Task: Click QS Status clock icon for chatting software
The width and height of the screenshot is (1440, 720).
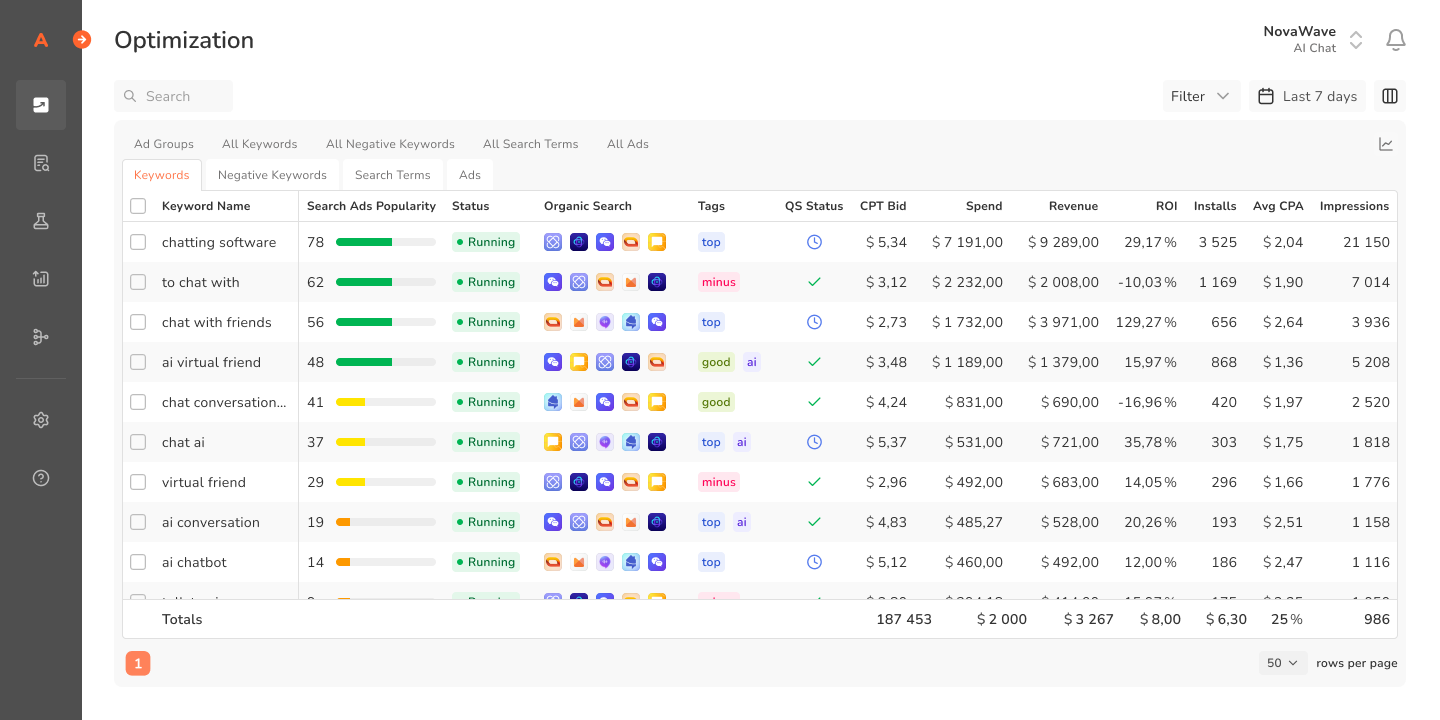Action: [x=814, y=242]
